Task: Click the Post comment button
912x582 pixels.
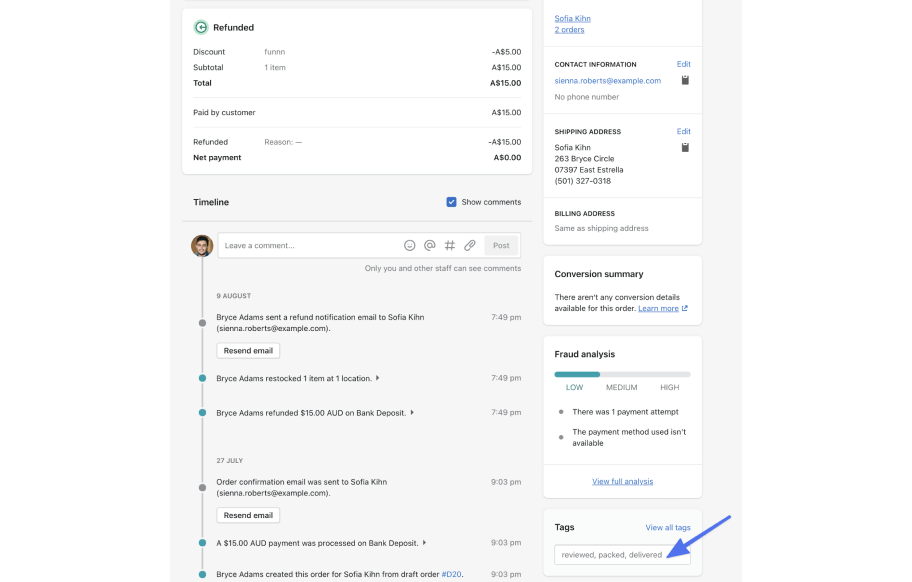Action: pos(501,244)
